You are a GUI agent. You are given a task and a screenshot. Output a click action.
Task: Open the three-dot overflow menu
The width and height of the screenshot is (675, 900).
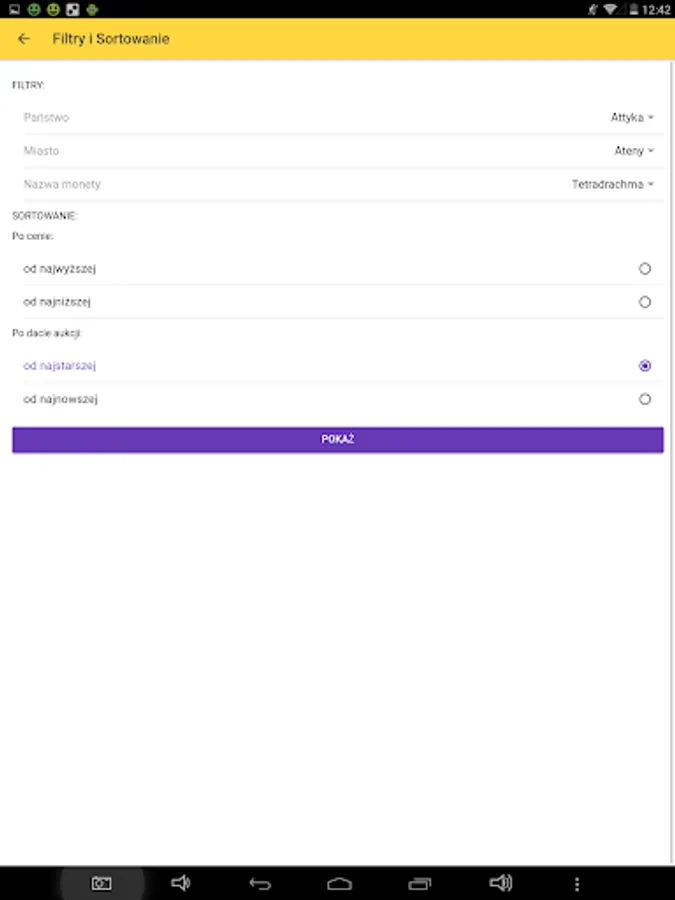pyautogui.click(x=577, y=883)
